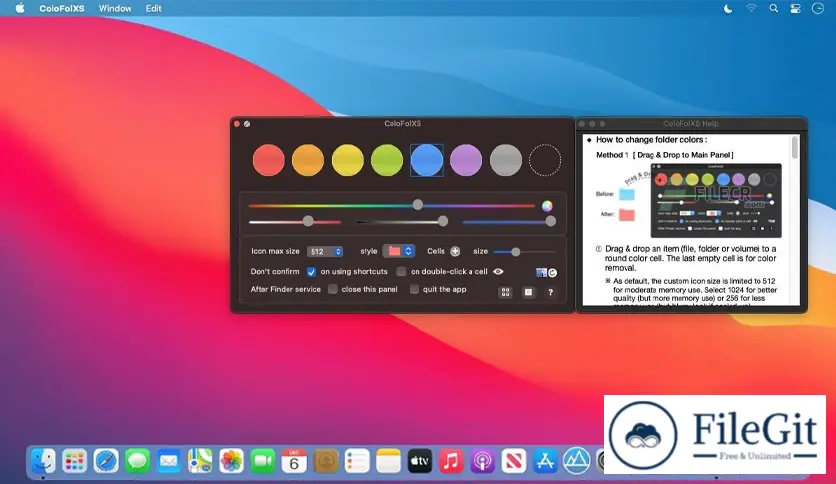The width and height of the screenshot is (836, 484).
Task: Open Launchpad from the Dock
Action: pos(74,461)
